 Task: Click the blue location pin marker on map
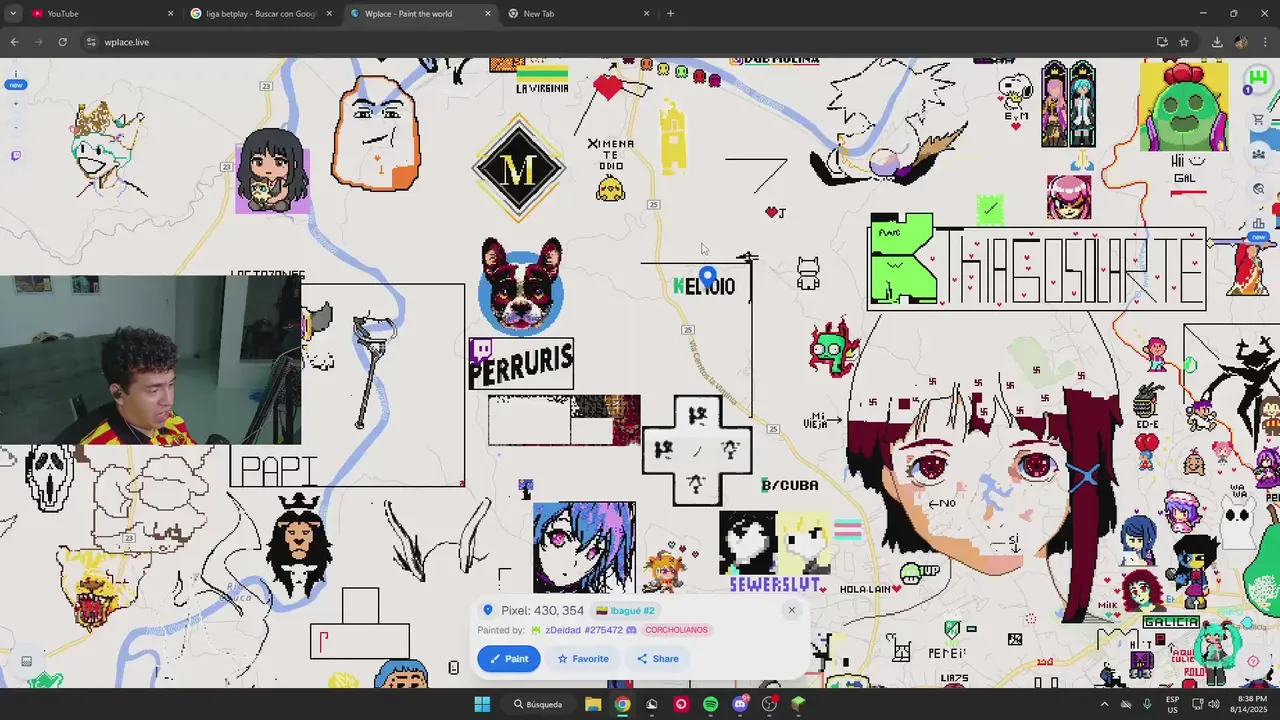pos(707,277)
